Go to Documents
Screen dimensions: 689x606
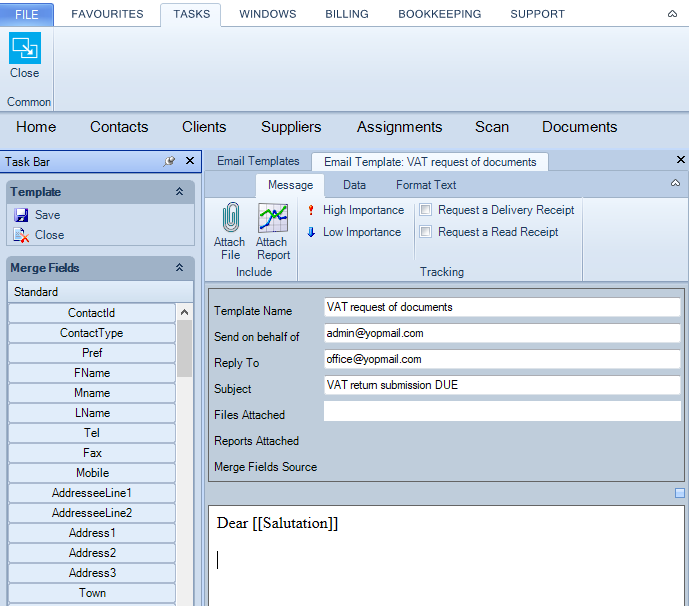click(579, 127)
